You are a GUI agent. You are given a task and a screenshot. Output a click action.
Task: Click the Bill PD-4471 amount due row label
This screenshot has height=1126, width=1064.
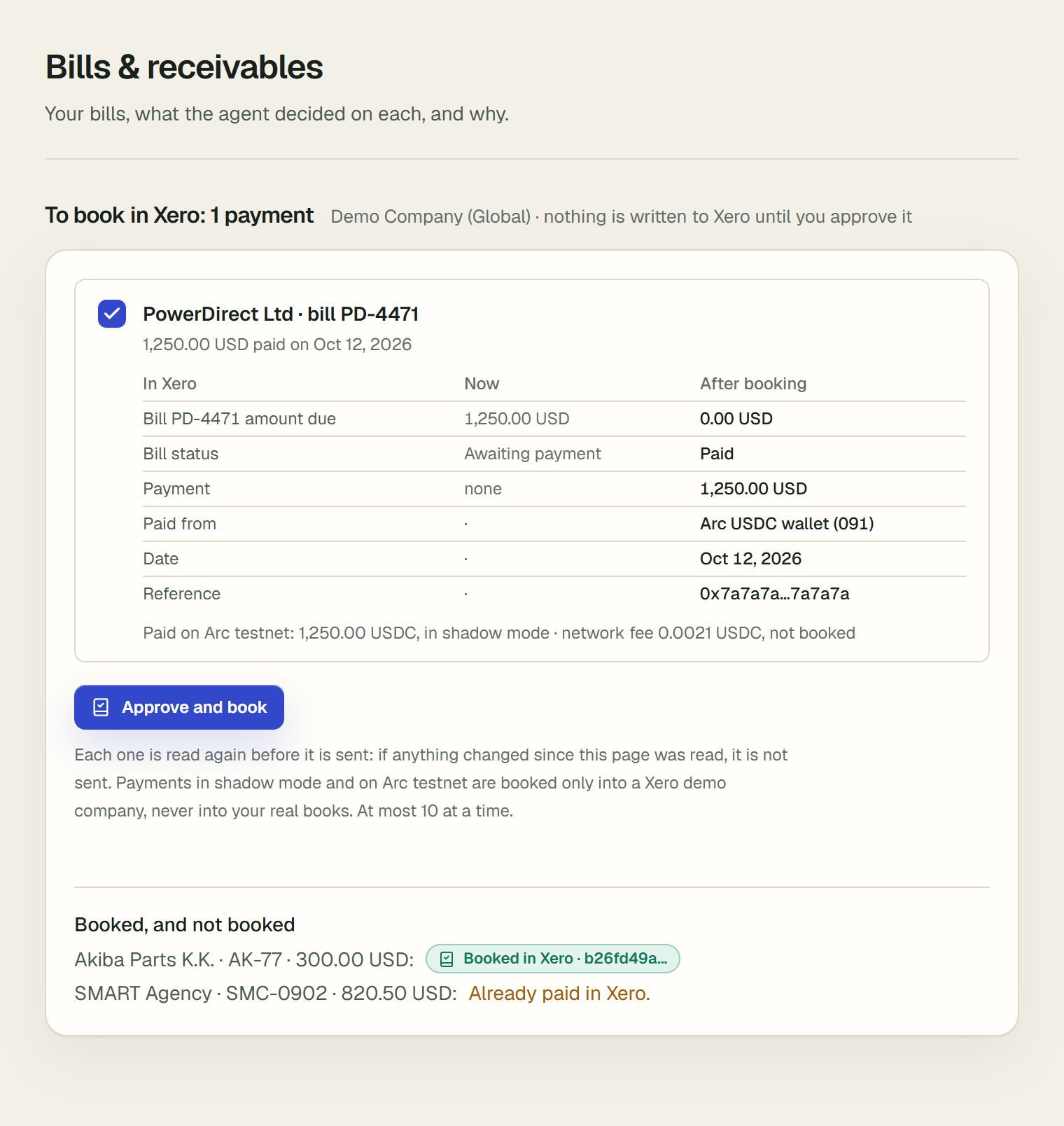pos(239,419)
